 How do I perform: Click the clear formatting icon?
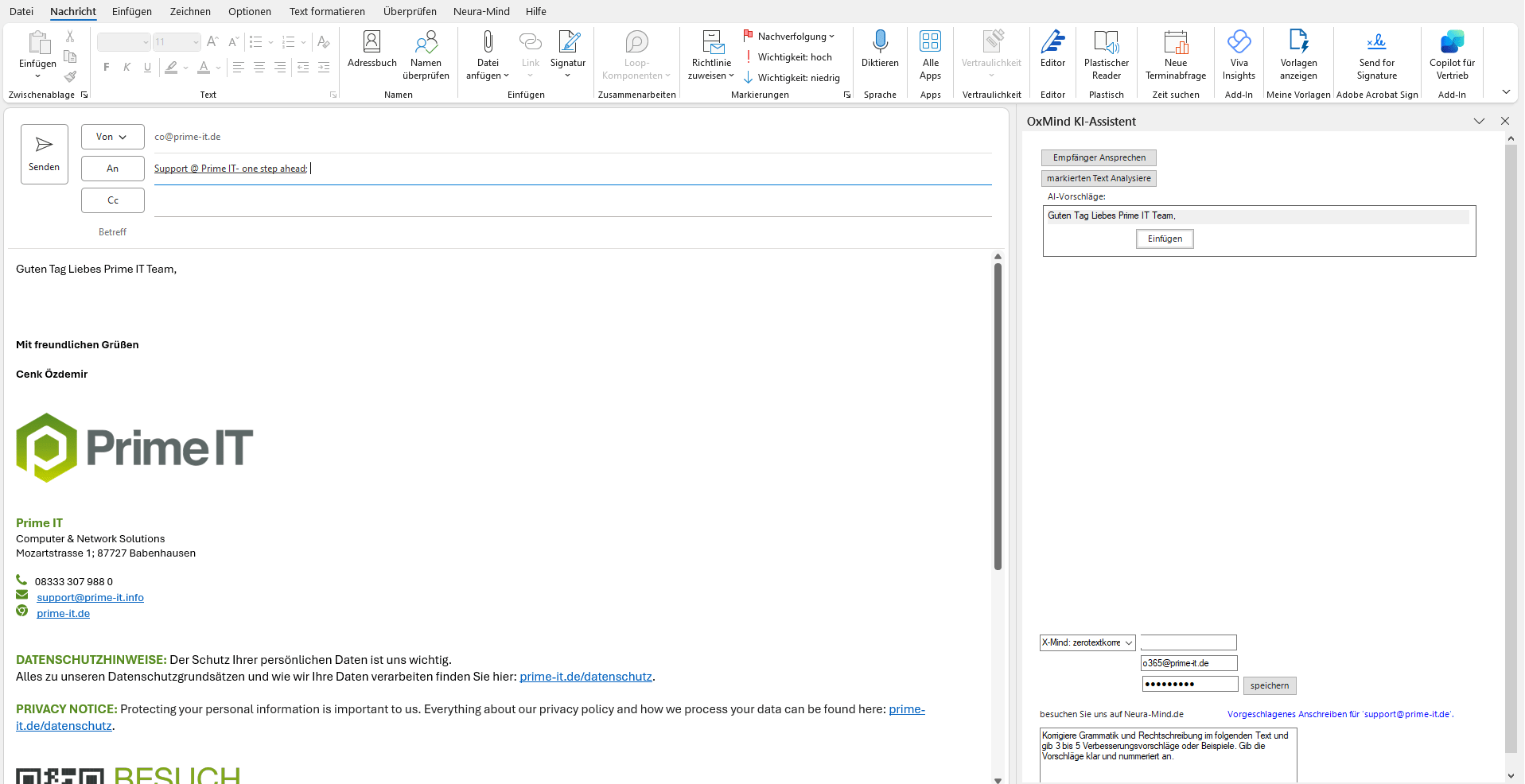(323, 42)
